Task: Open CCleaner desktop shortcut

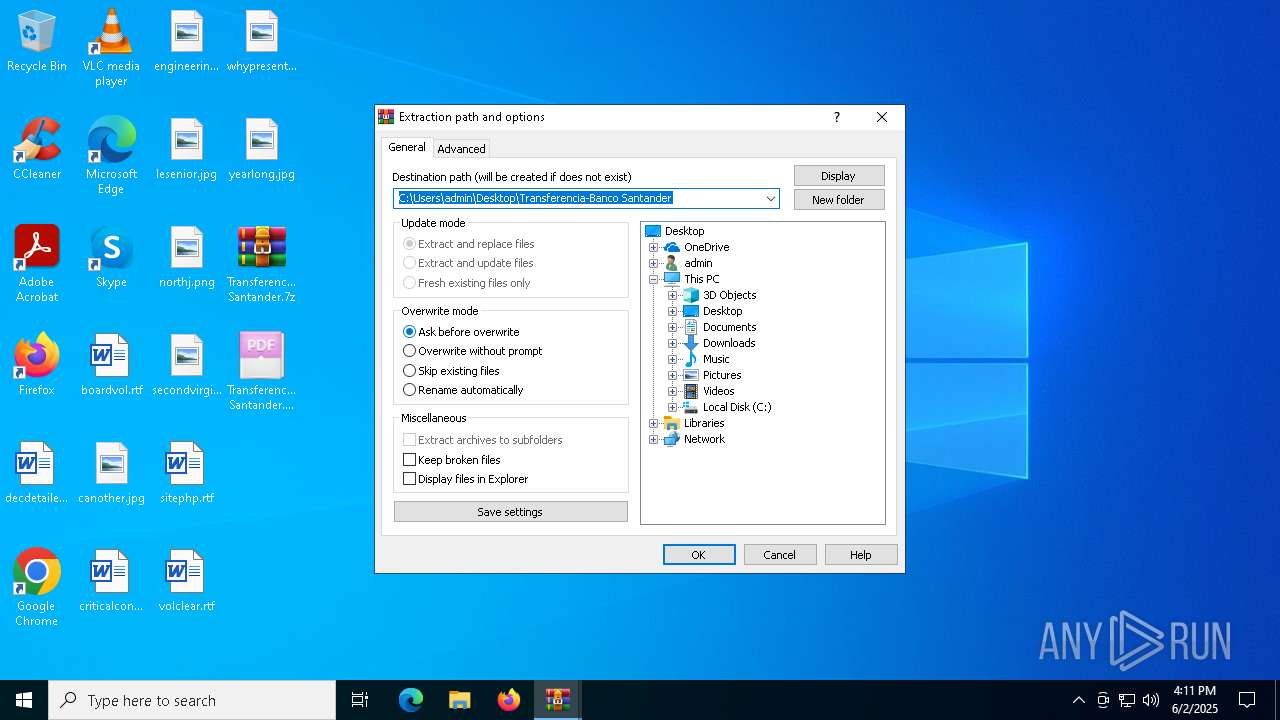Action: click(37, 150)
